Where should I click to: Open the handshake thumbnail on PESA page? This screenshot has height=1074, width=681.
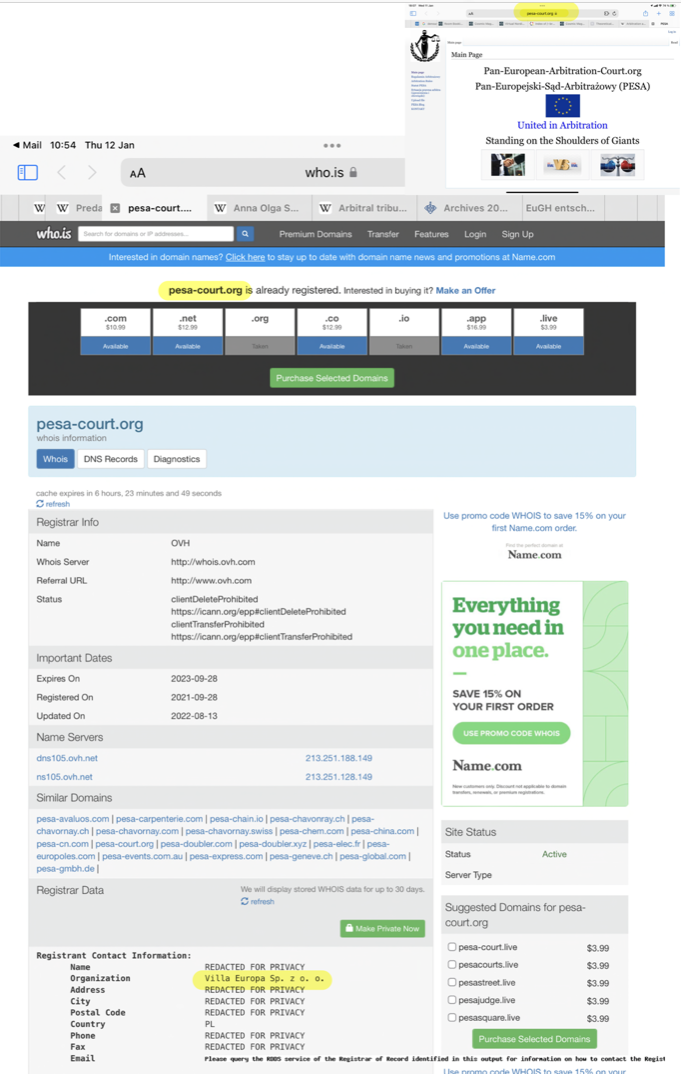click(508, 165)
